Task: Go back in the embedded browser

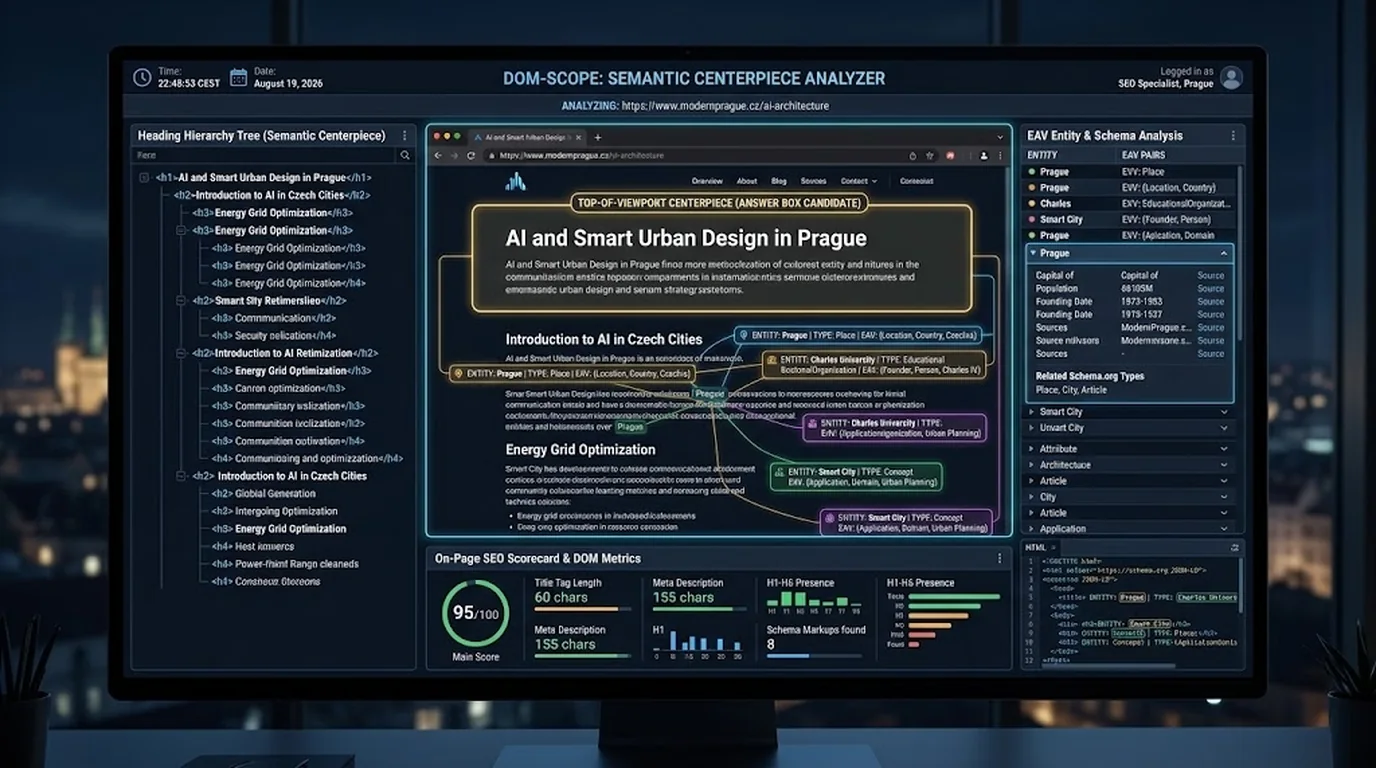Action: point(437,156)
